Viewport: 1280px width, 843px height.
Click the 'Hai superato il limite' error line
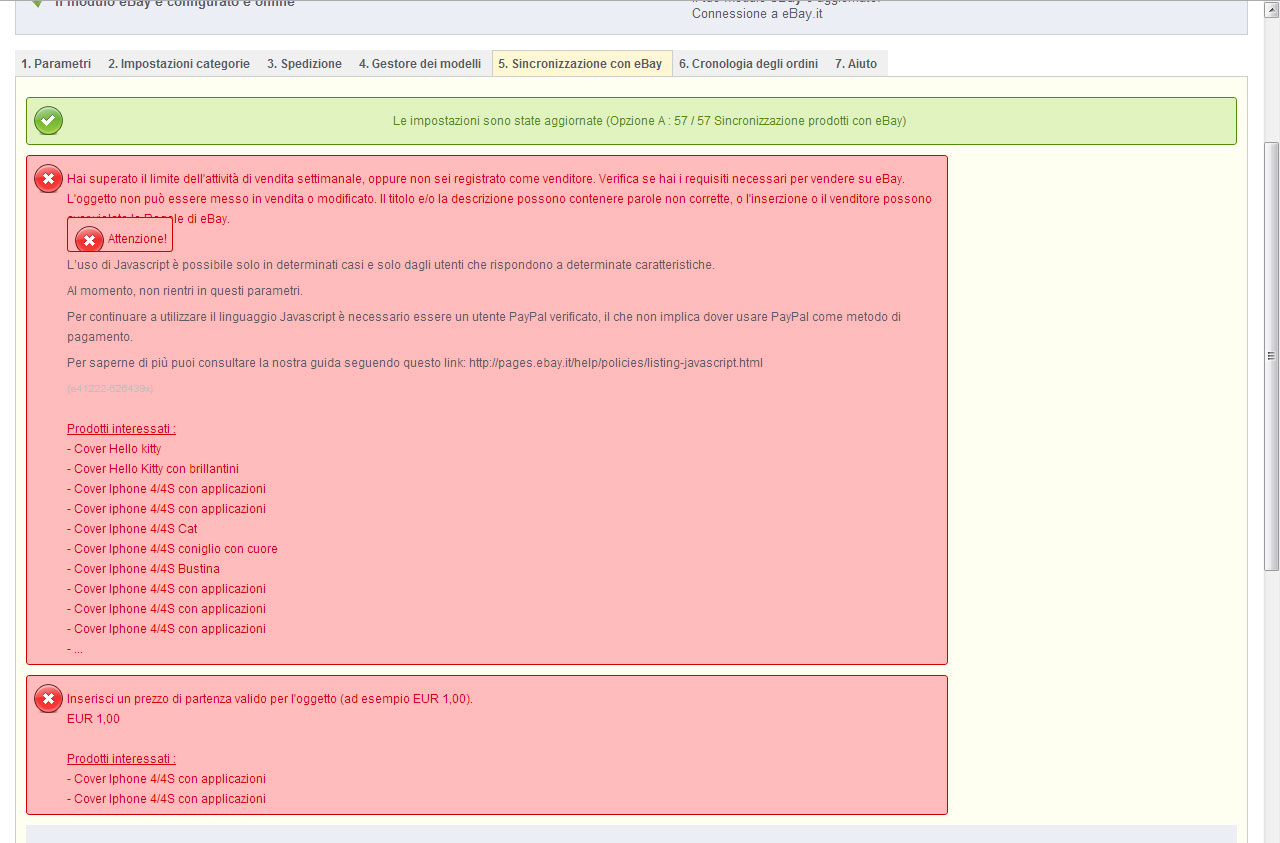(x=486, y=179)
